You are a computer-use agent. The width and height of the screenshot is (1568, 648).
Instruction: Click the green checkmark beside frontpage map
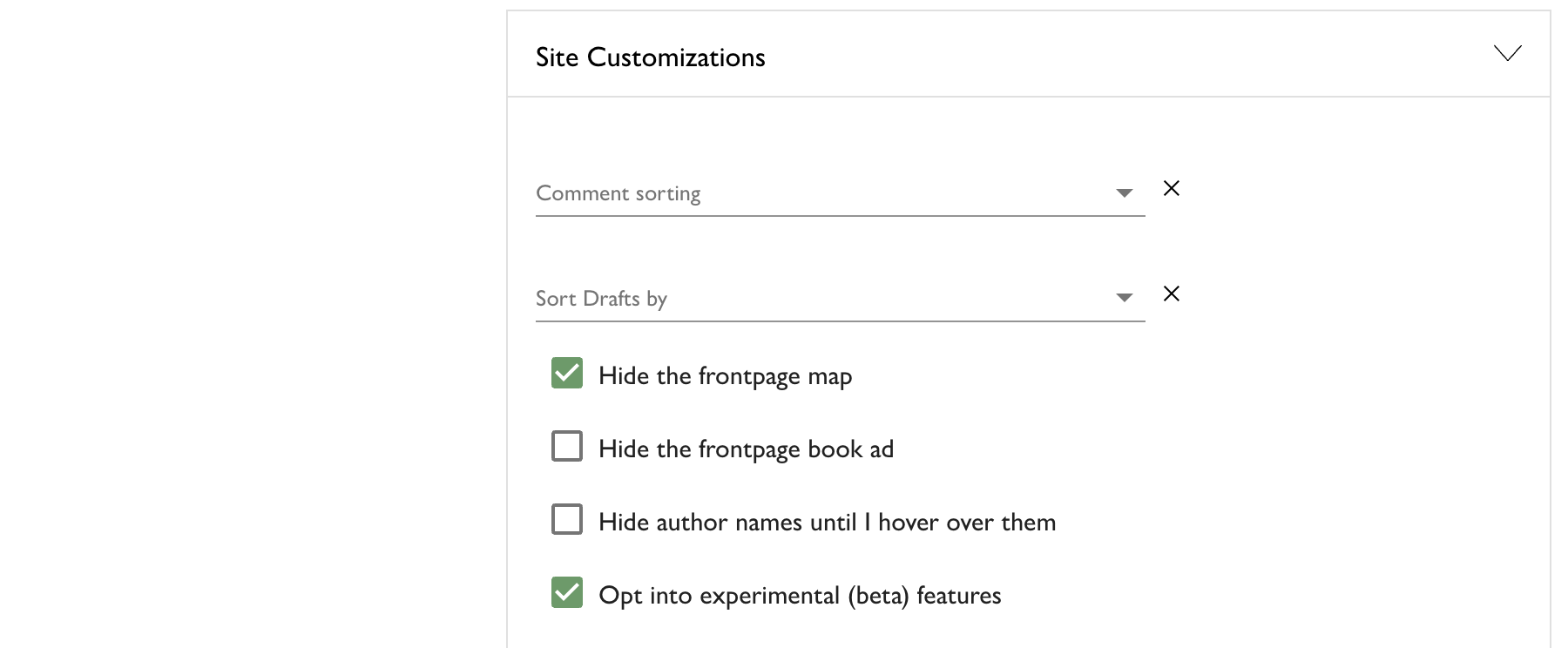567,373
